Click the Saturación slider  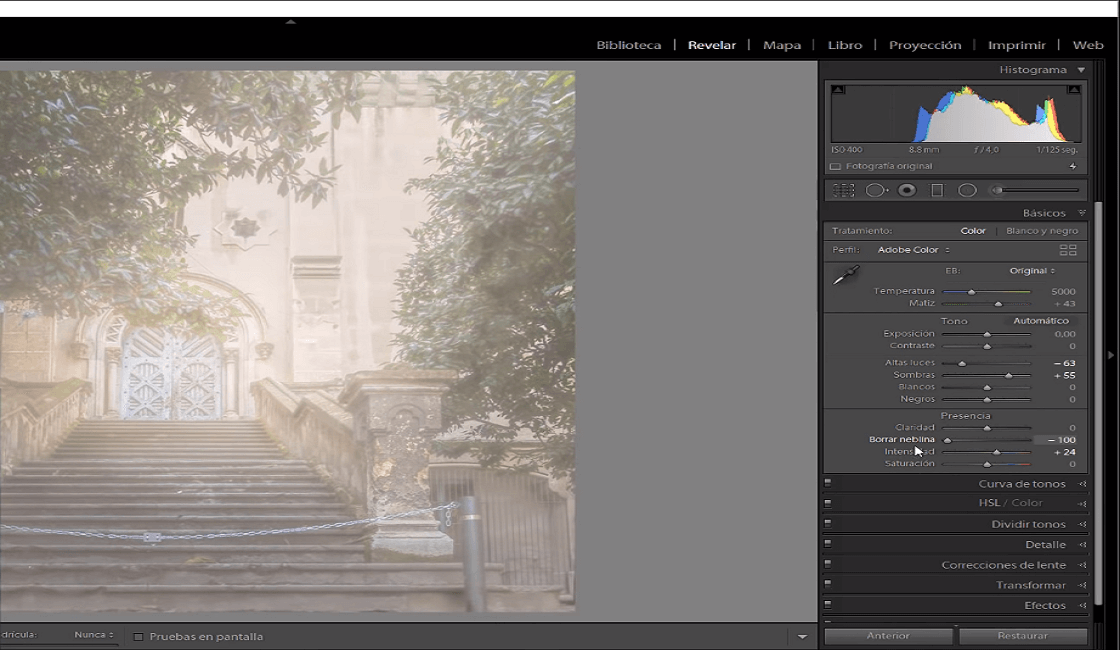986,464
